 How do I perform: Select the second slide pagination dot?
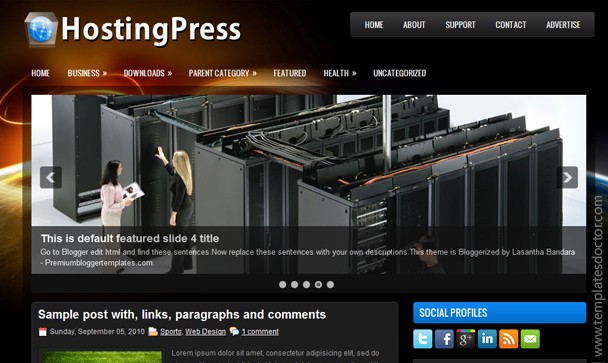tap(295, 285)
